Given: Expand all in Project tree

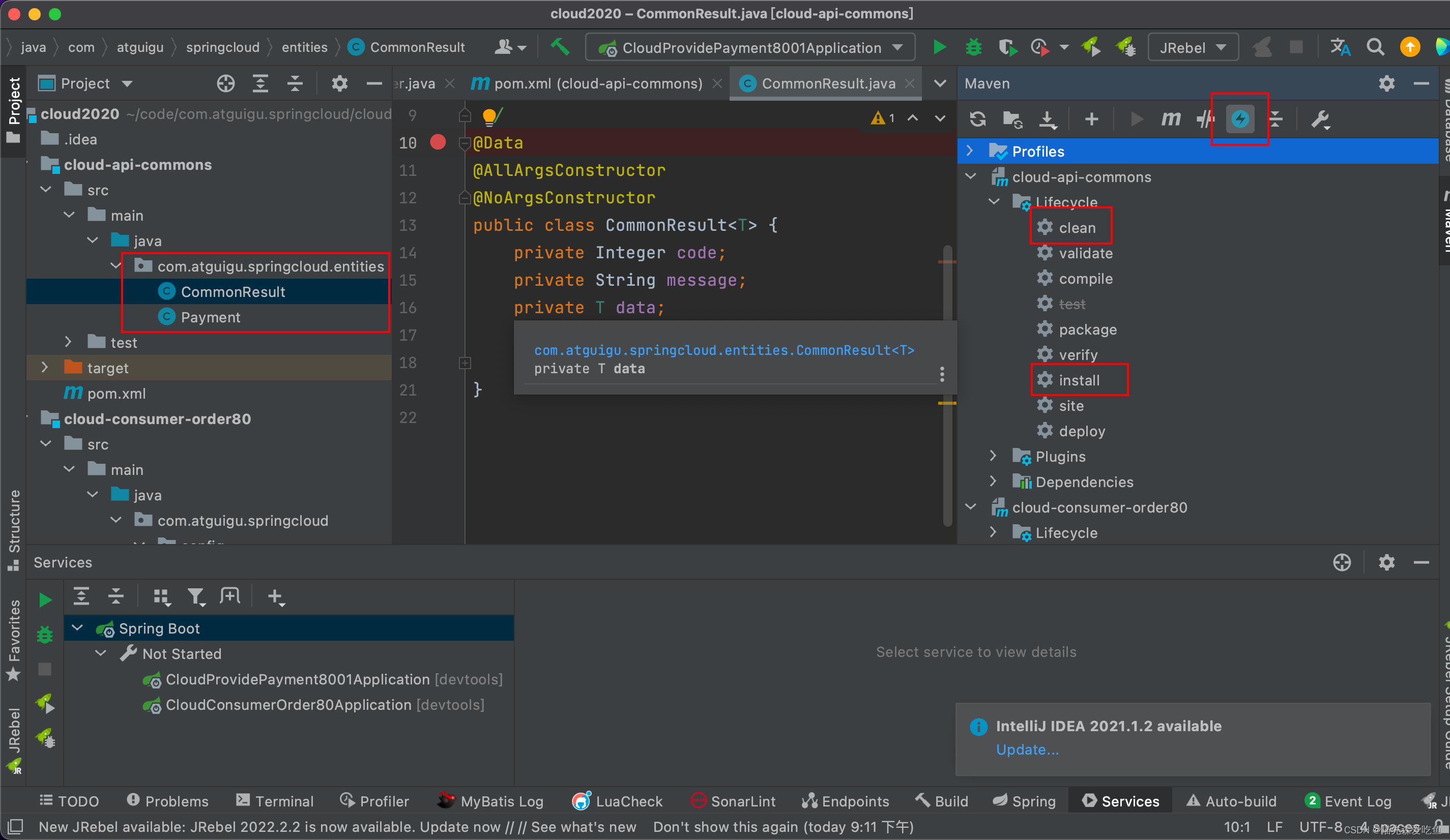Looking at the screenshot, I should pyautogui.click(x=260, y=83).
